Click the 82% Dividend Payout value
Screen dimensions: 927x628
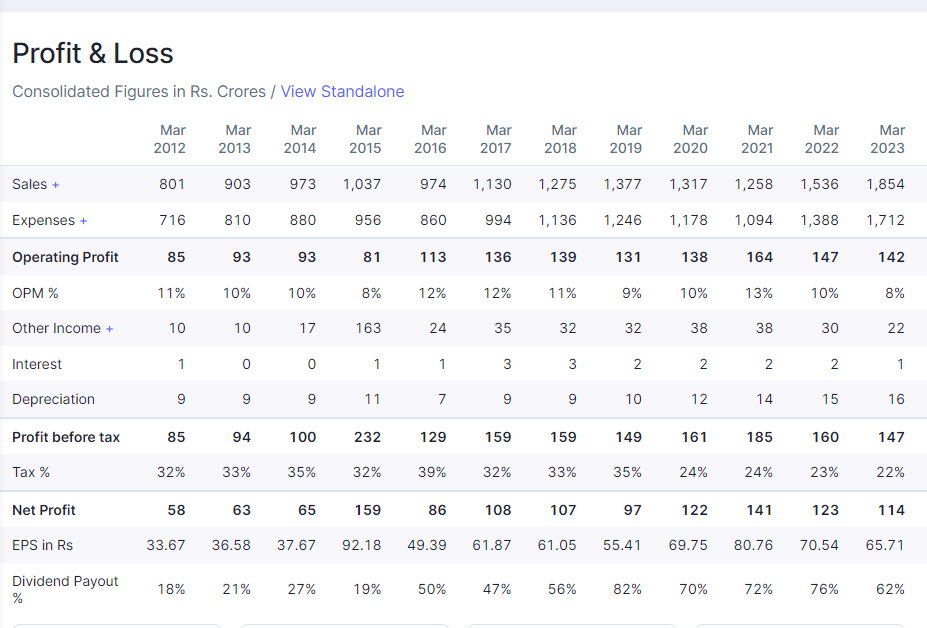click(627, 589)
